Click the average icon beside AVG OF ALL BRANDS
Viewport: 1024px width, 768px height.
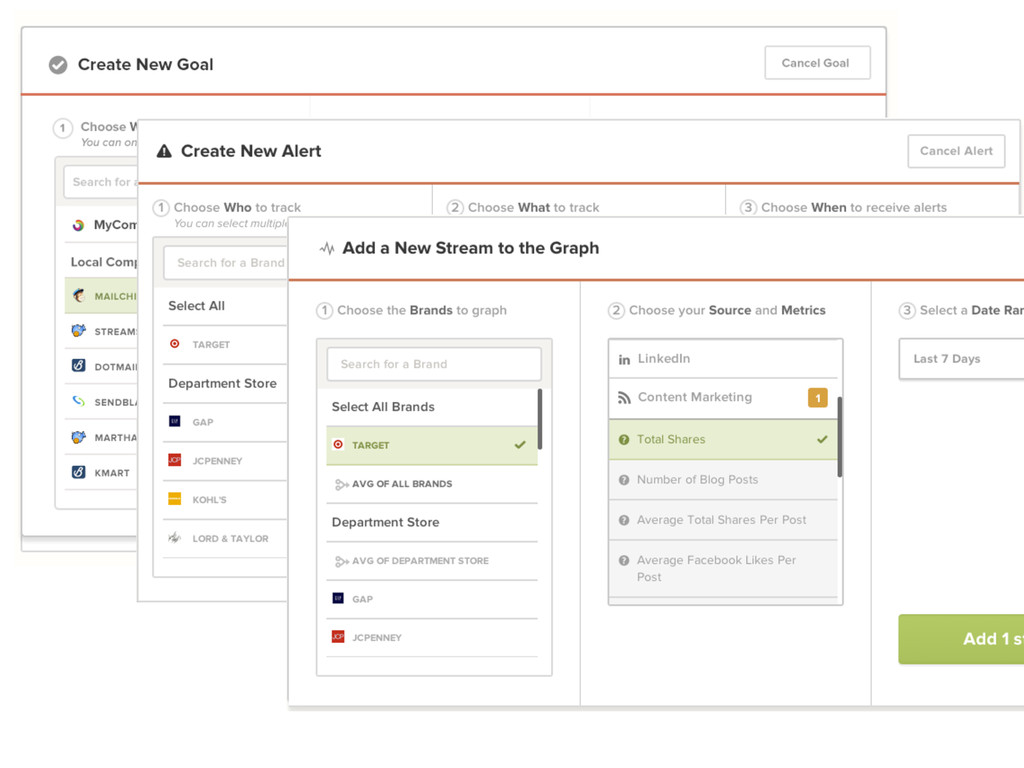[x=342, y=485]
